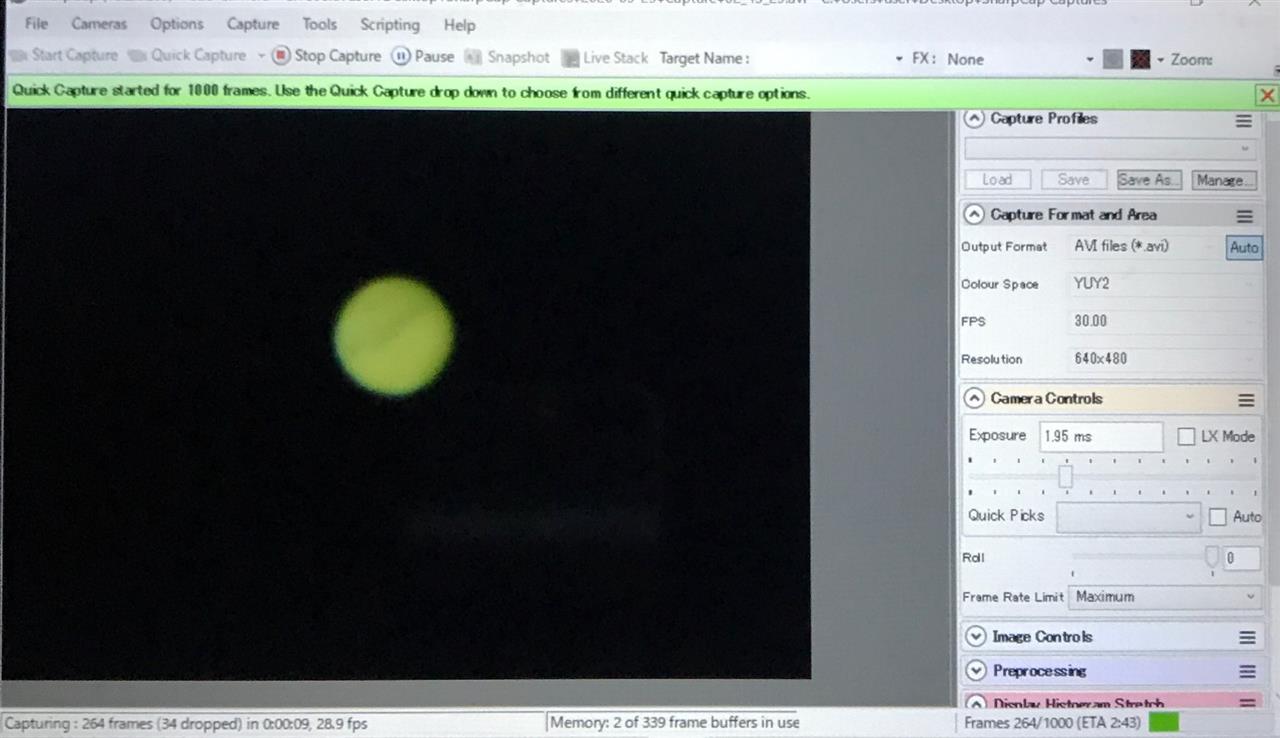
Task: Open the Capture Format and Area menu icon
Action: tap(1244, 216)
